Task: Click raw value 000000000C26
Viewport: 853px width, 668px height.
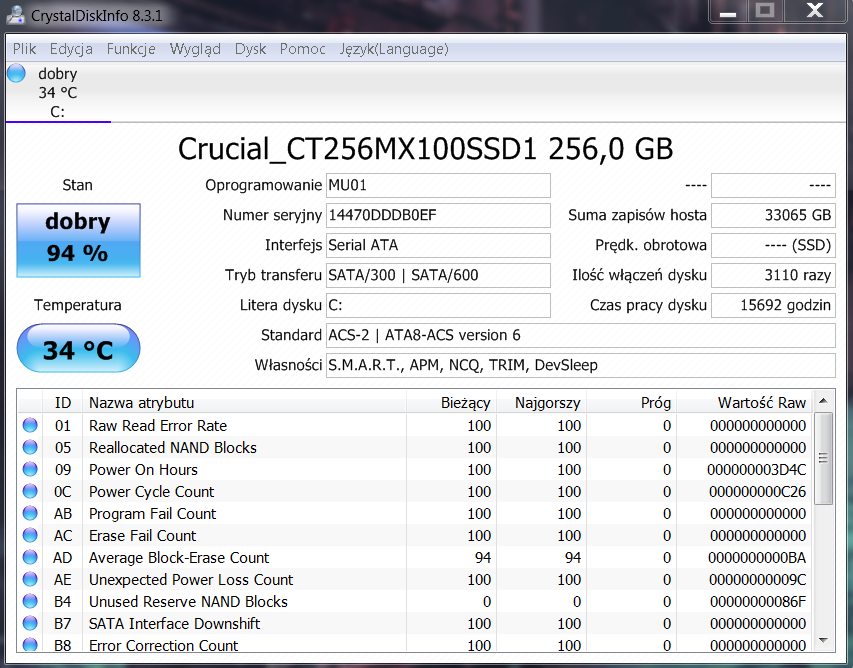Action: tap(757, 492)
